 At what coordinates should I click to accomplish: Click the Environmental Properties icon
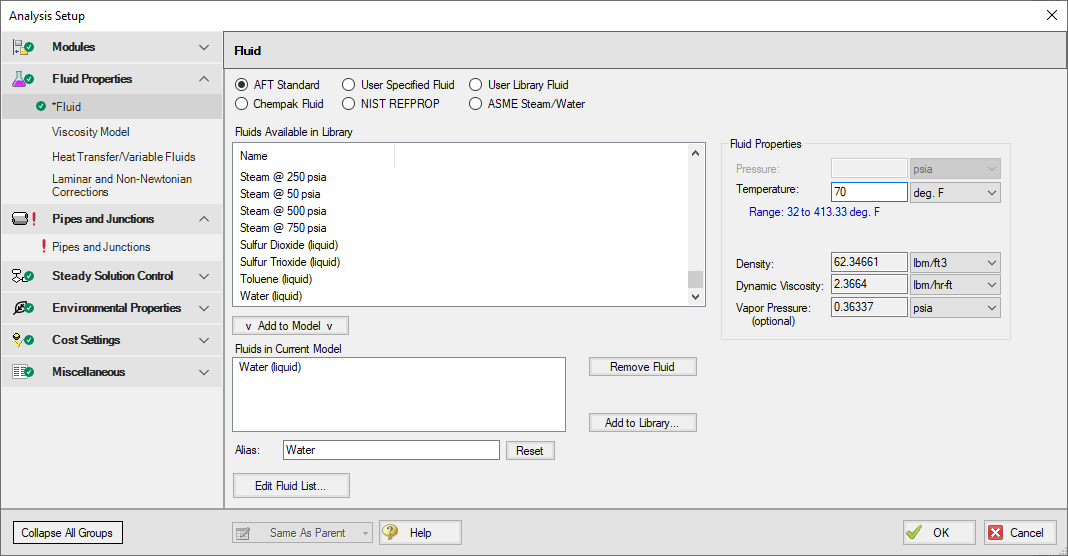(24, 308)
